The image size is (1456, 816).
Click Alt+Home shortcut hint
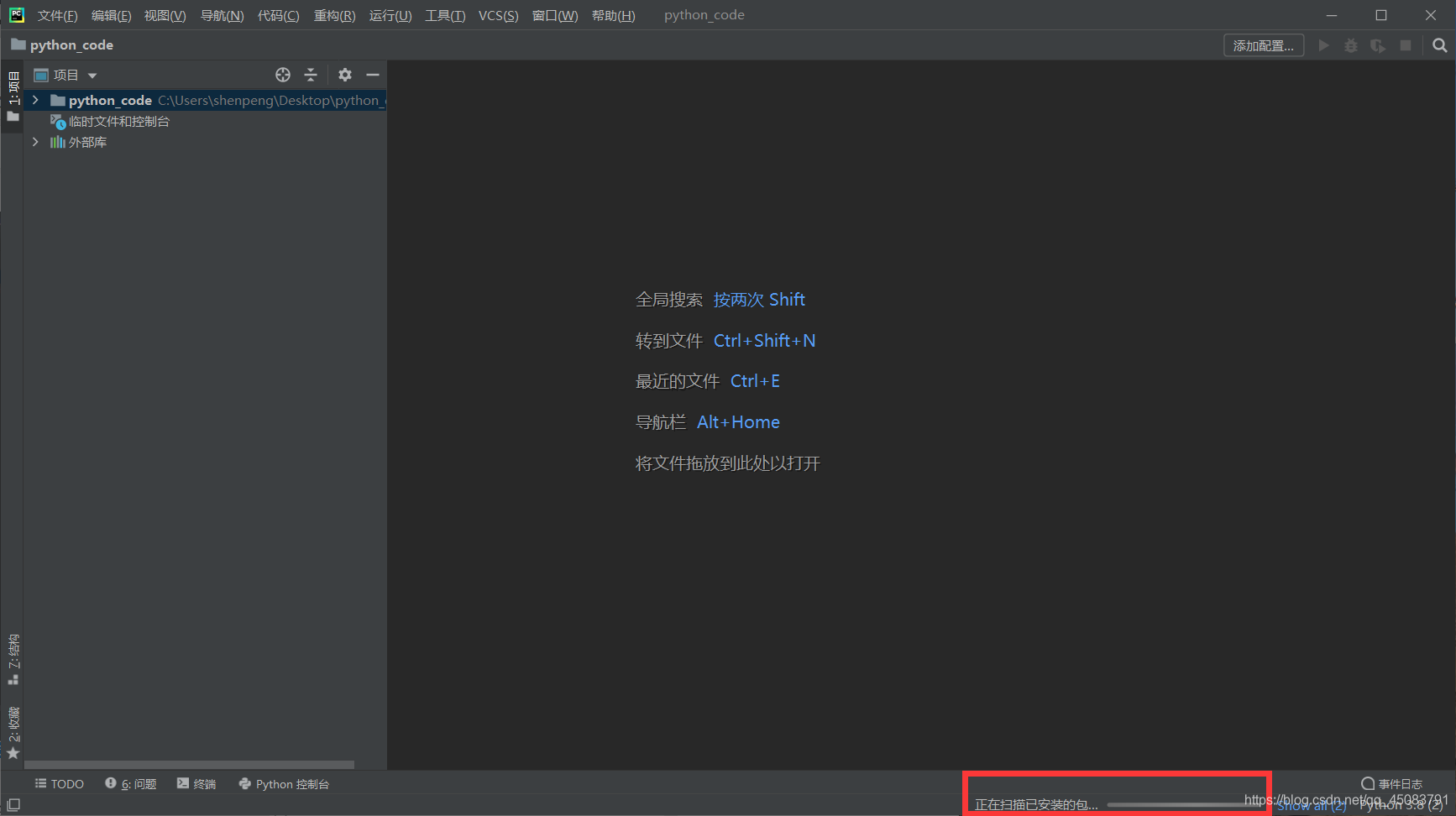[738, 422]
